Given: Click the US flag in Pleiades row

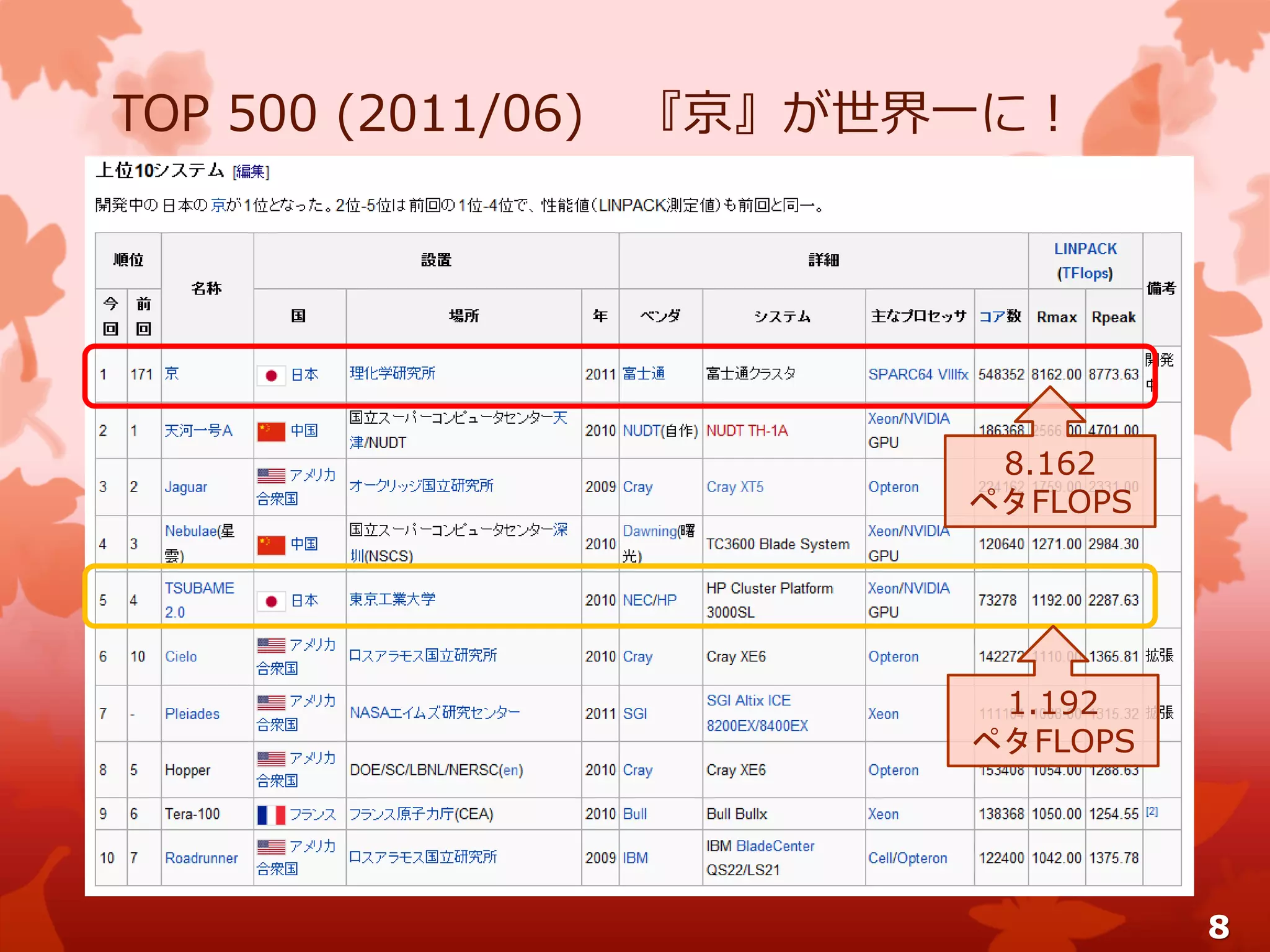Looking at the screenshot, I should click(x=271, y=702).
